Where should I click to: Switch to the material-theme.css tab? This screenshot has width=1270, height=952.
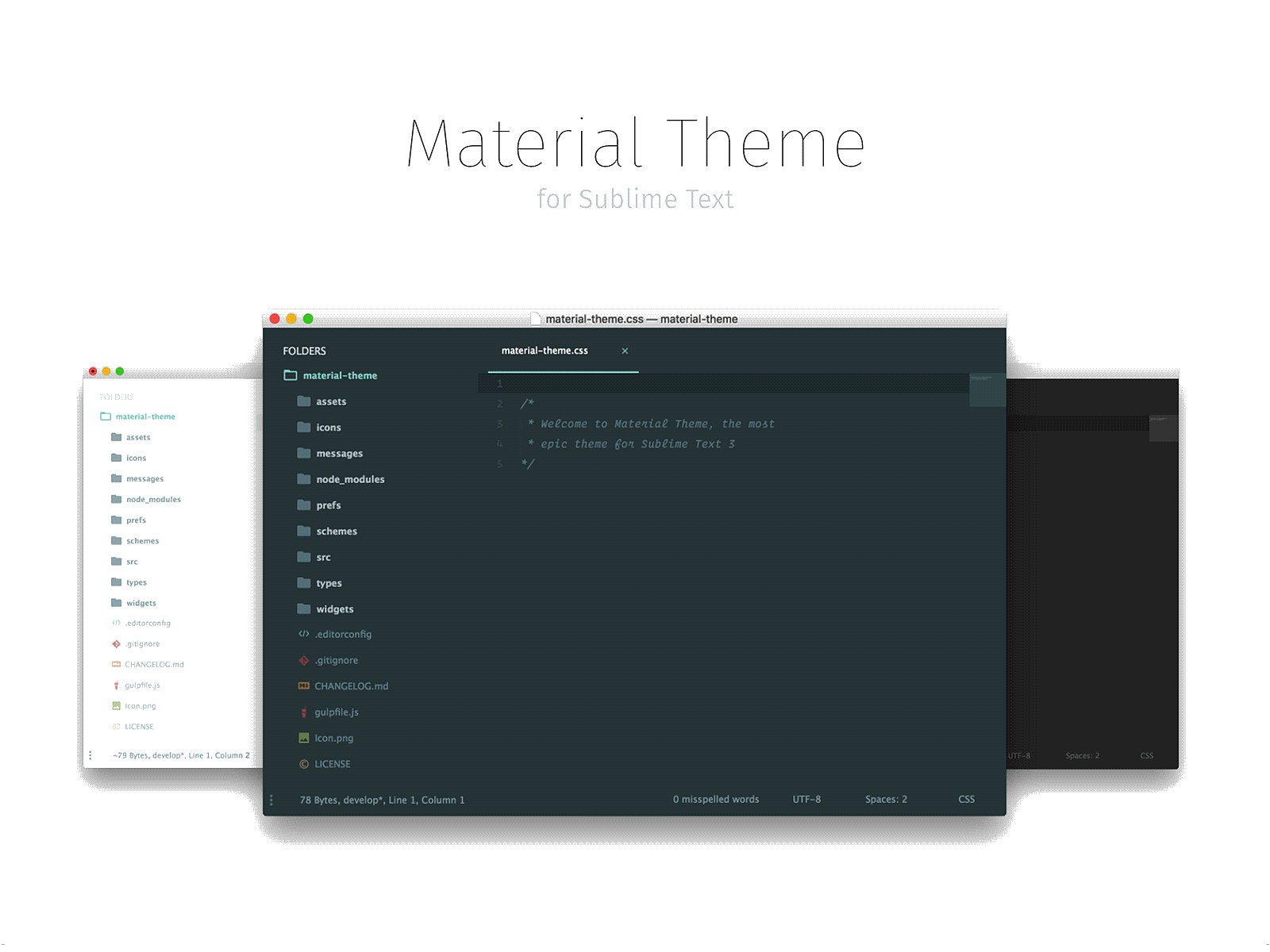[x=545, y=351]
